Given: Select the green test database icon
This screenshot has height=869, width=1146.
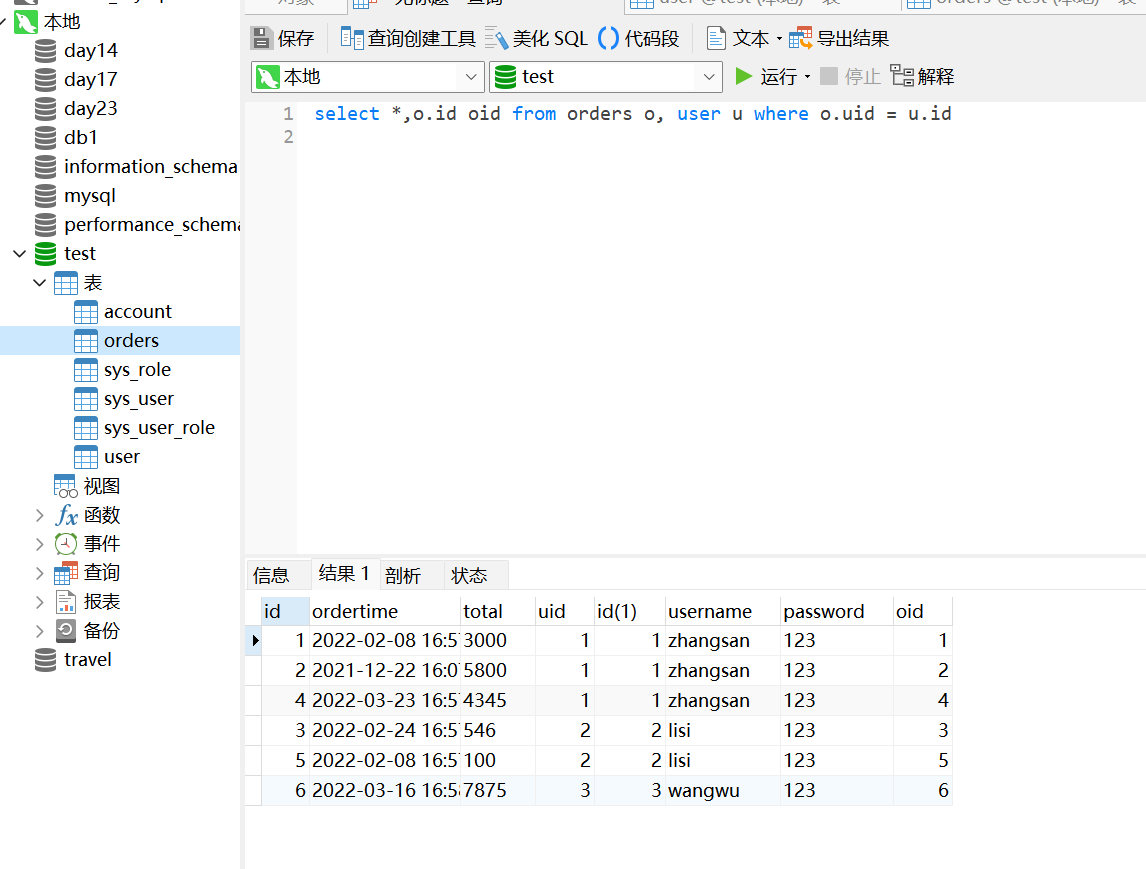Looking at the screenshot, I should 45,254.
